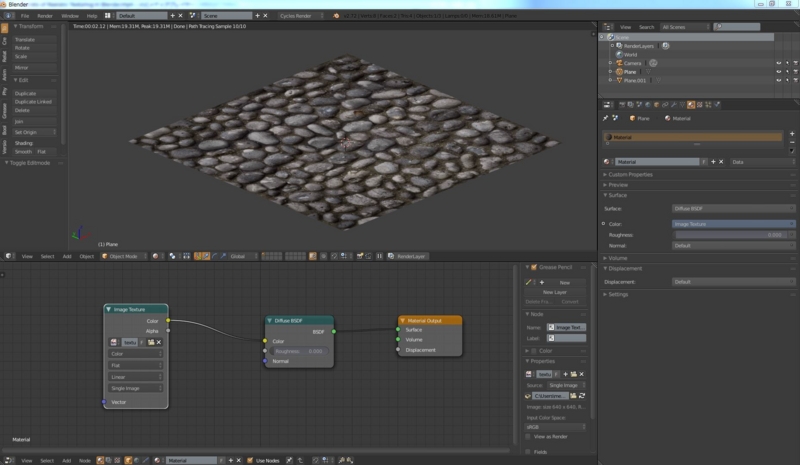Toggle the Grease Pencil checkbox
This screenshot has width=800, height=465.
click(x=534, y=268)
